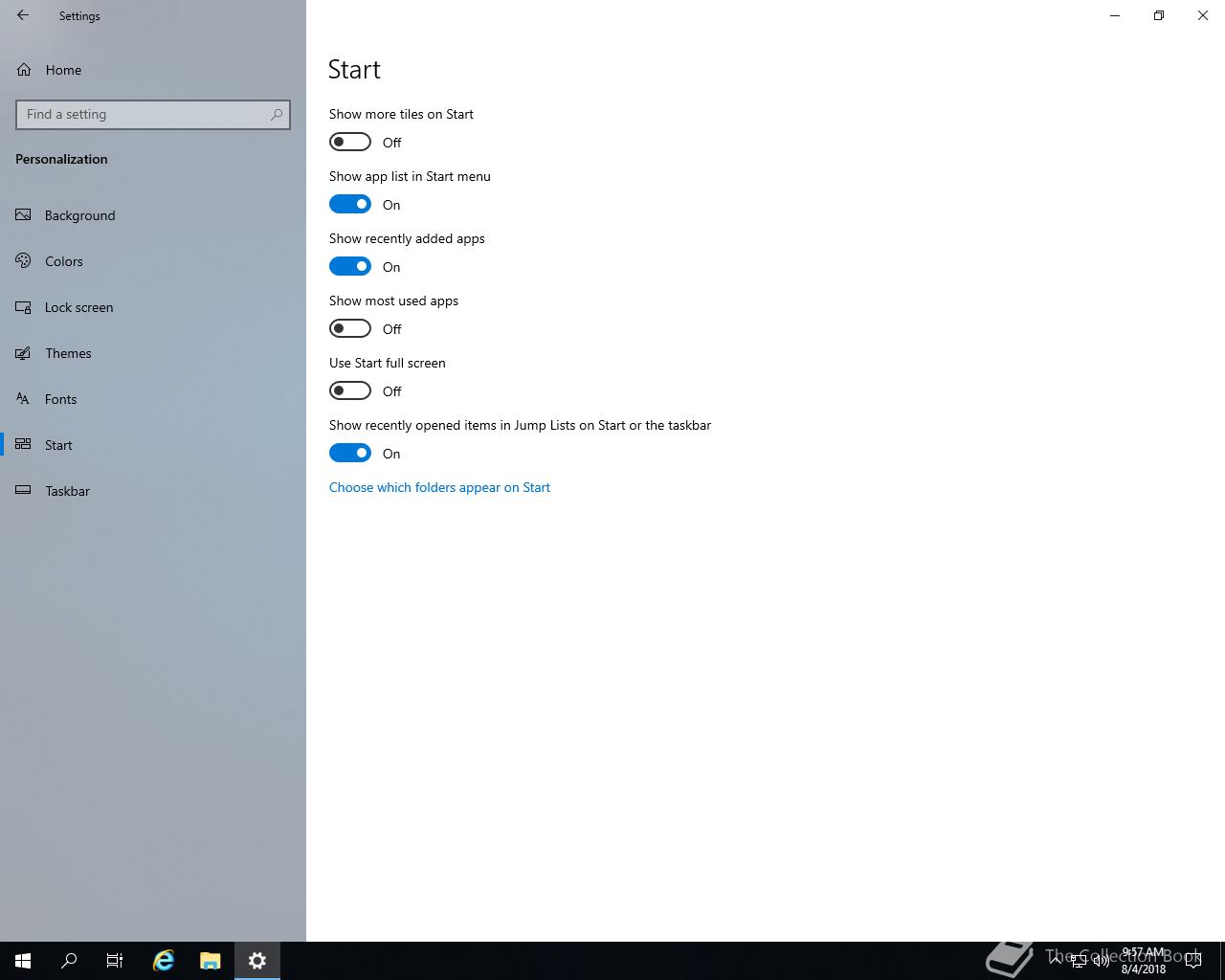Open the Windows Start button

(23, 961)
